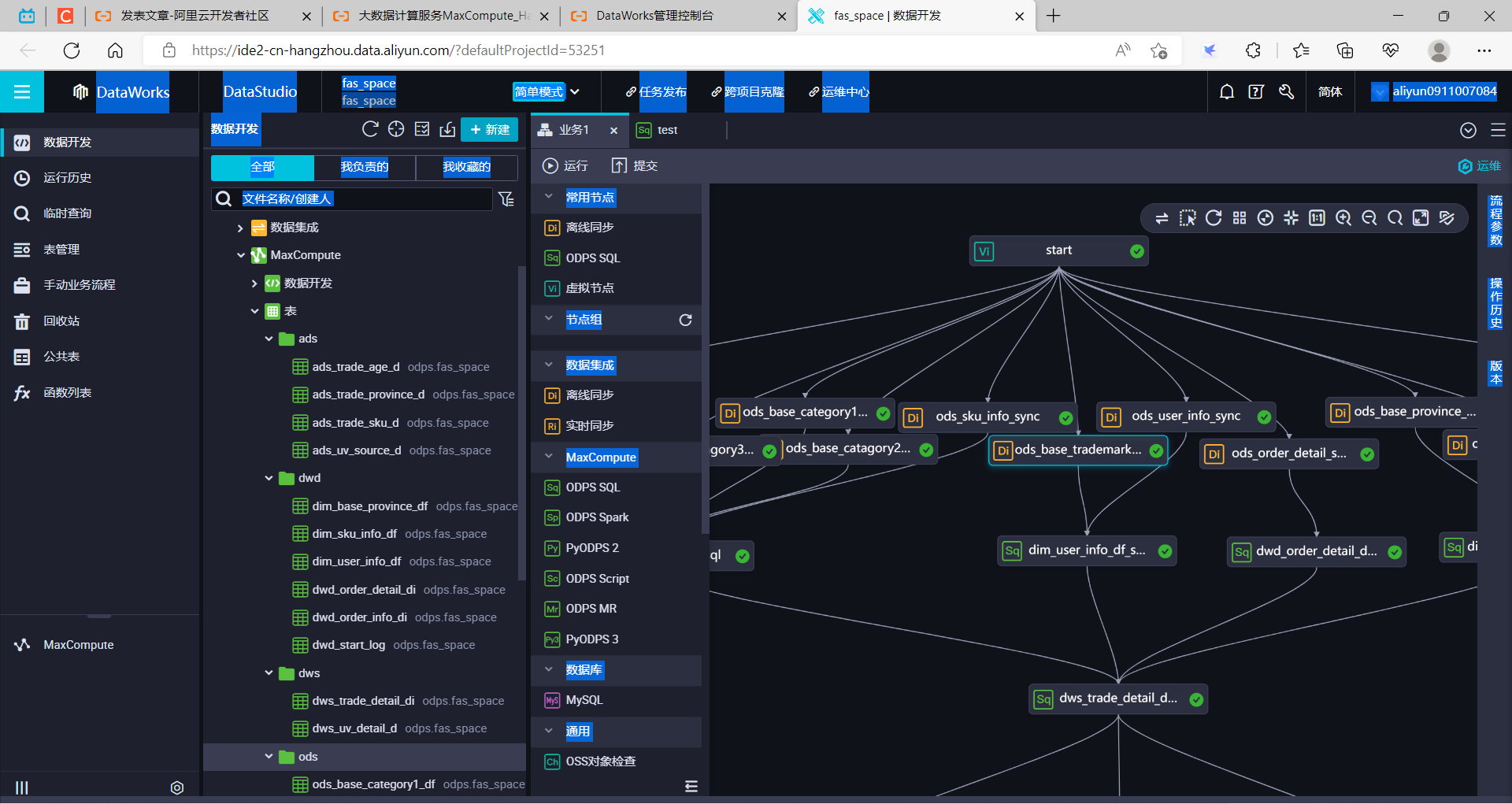Image resolution: width=1512 pixels, height=804 pixels.
Task: Click the 新建 button
Action: [489, 129]
